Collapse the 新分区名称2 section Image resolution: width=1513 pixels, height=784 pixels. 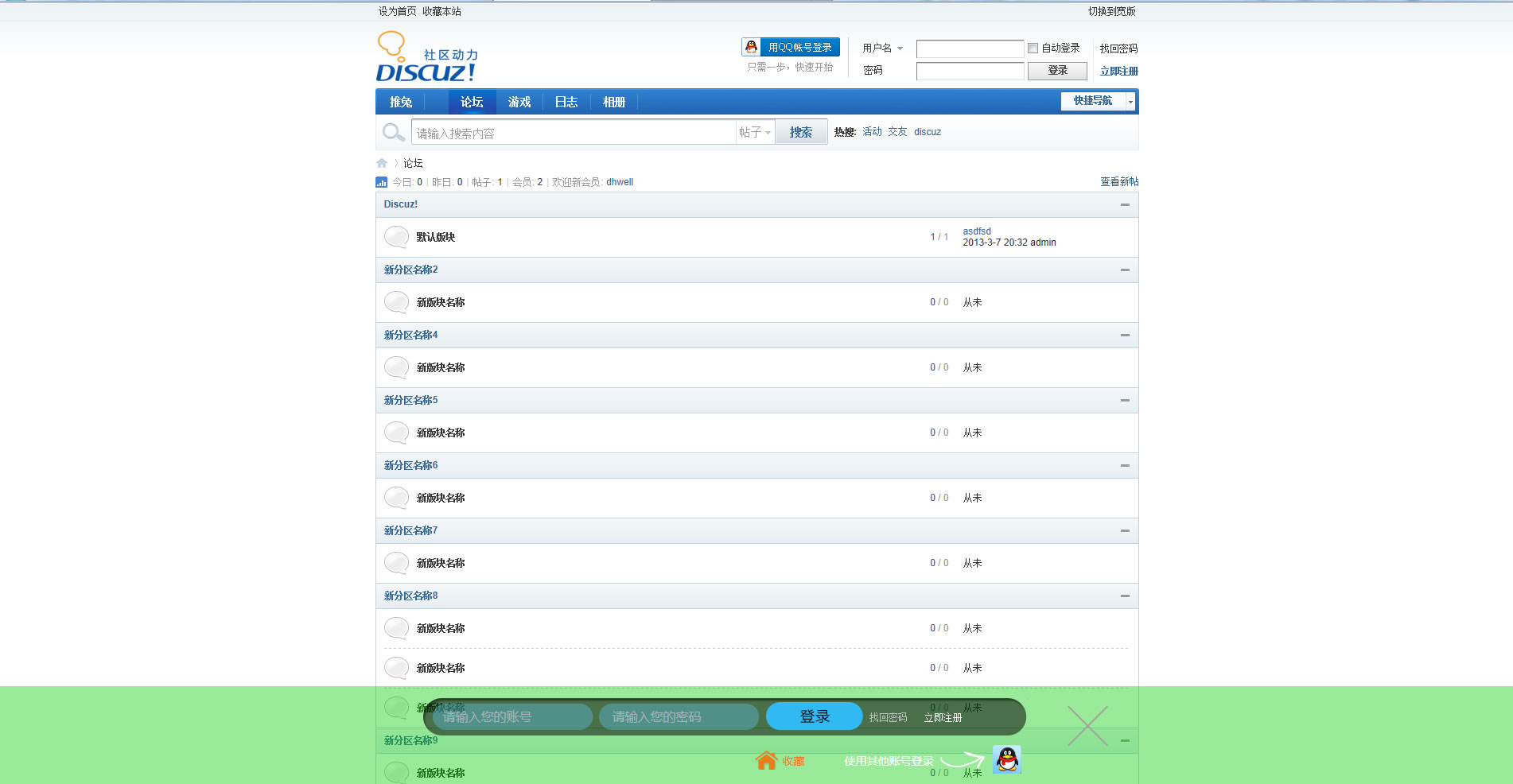click(1125, 270)
